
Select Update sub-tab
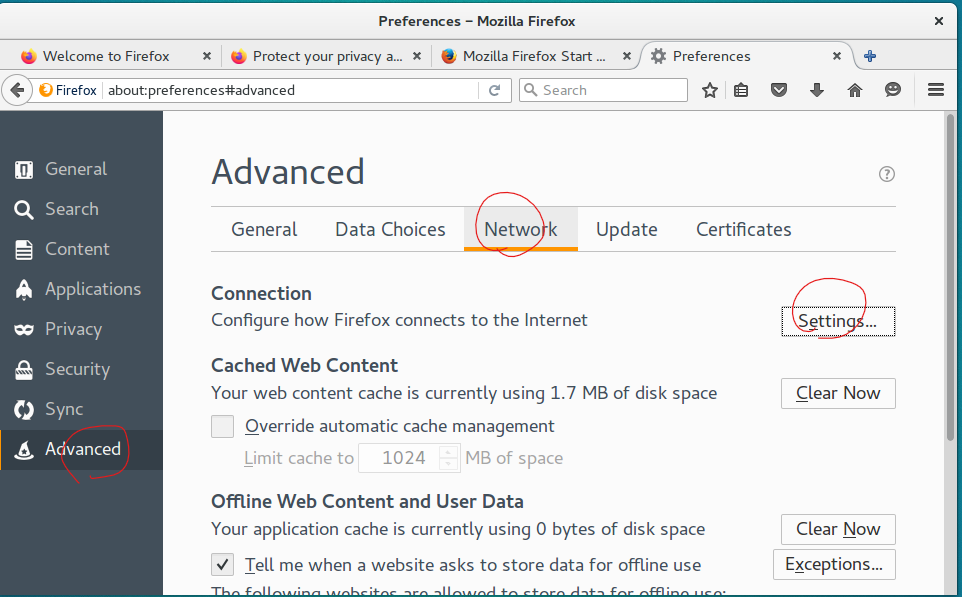[x=626, y=229]
